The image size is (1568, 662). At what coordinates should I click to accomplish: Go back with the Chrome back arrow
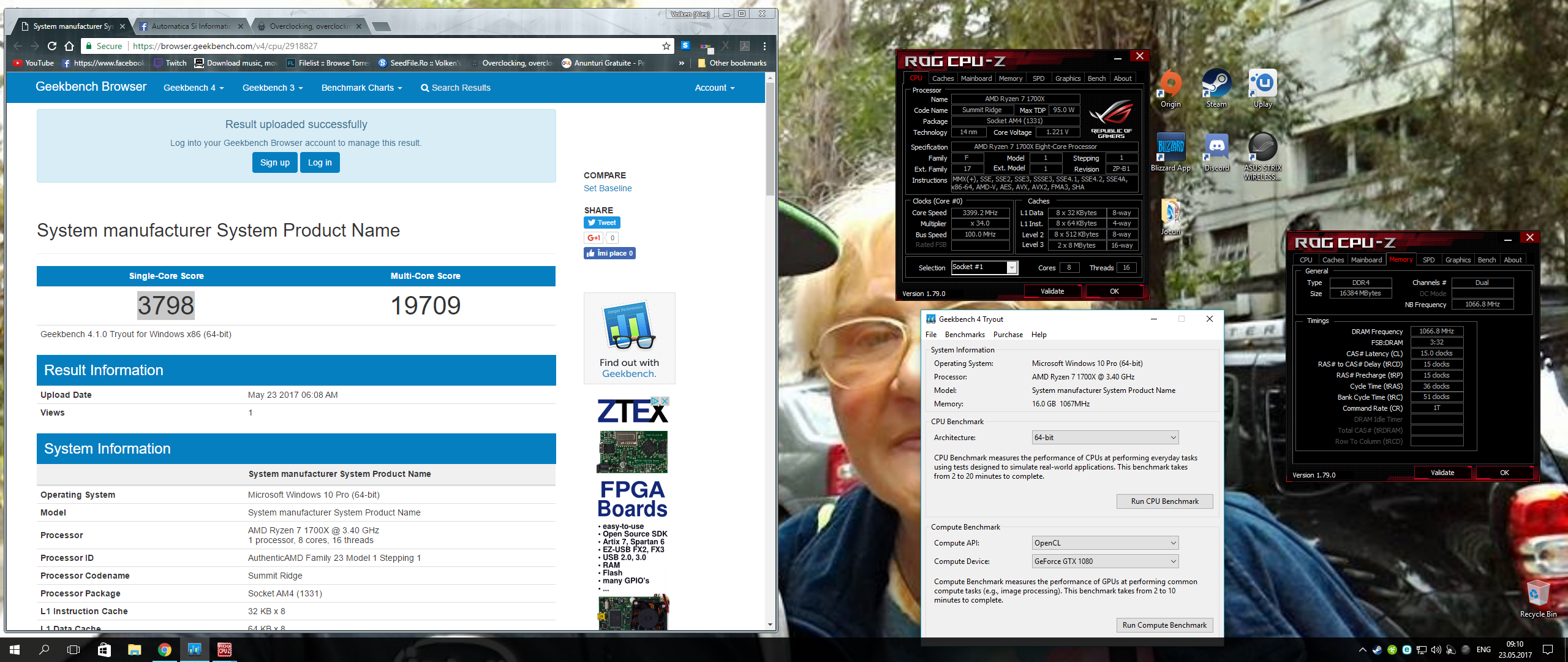coord(18,46)
